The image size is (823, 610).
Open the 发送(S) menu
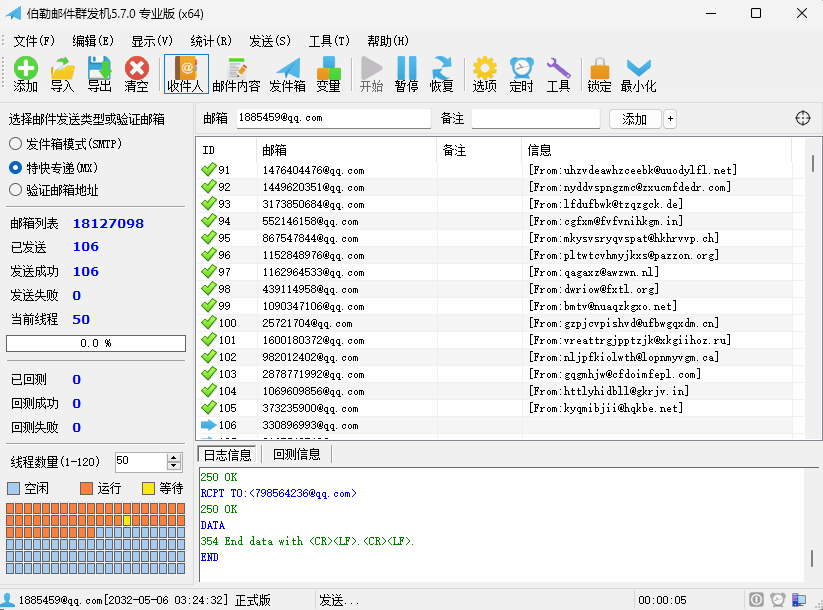pos(270,41)
